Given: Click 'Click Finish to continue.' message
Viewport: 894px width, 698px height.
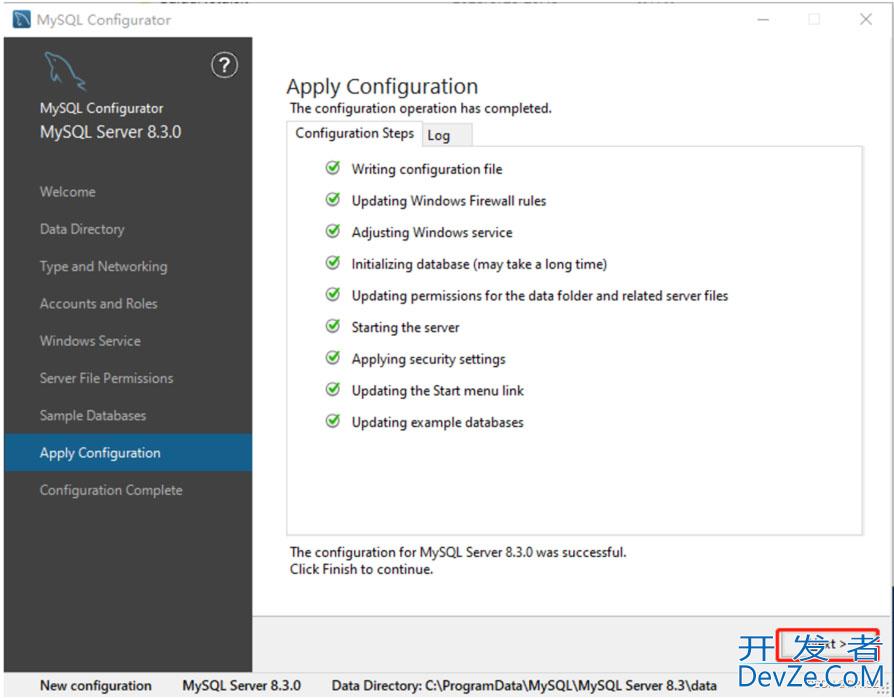Looking at the screenshot, I should pyautogui.click(x=361, y=569).
